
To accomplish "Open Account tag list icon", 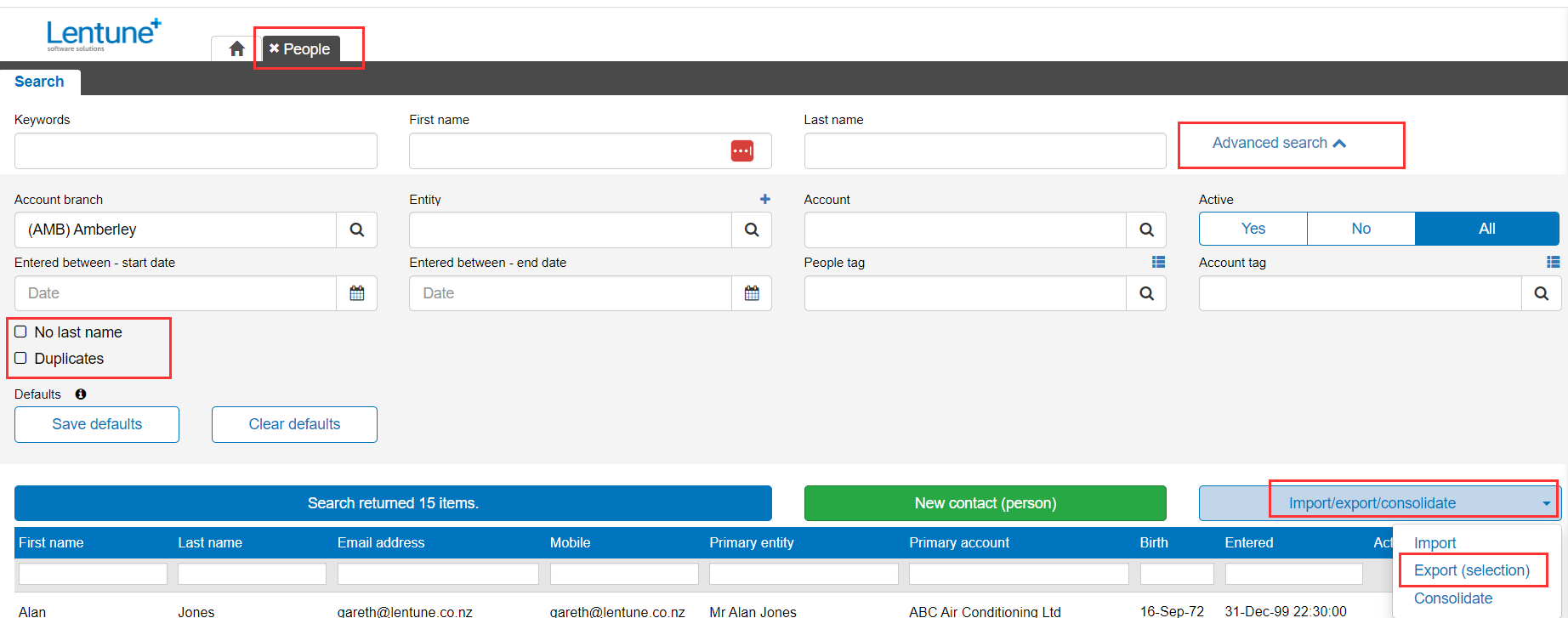I will pos(1553,262).
